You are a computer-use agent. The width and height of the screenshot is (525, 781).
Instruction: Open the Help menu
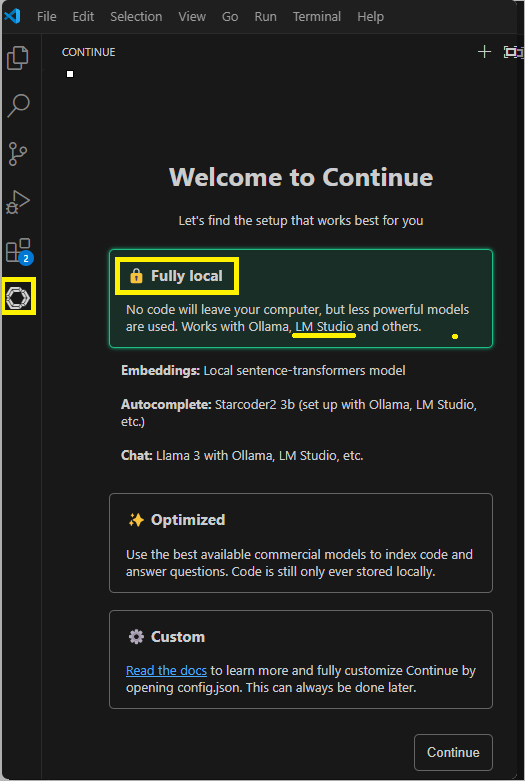click(371, 16)
